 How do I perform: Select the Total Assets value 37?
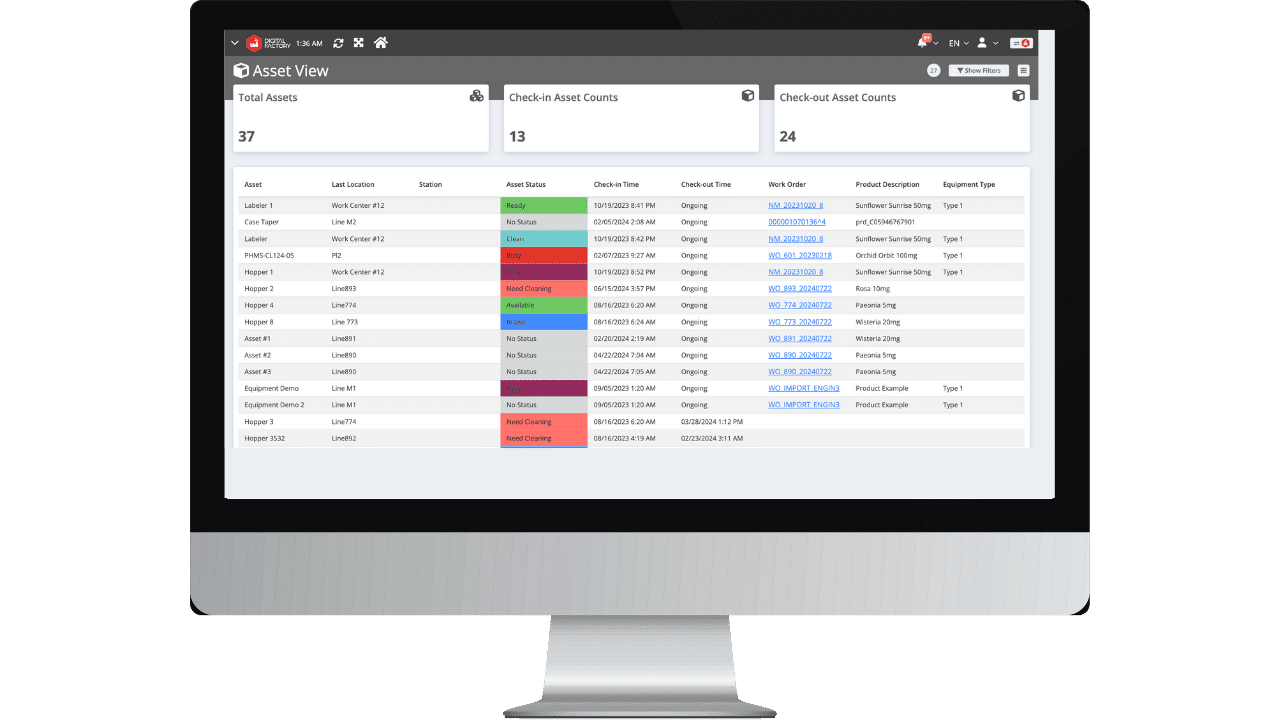[x=247, y=136]
